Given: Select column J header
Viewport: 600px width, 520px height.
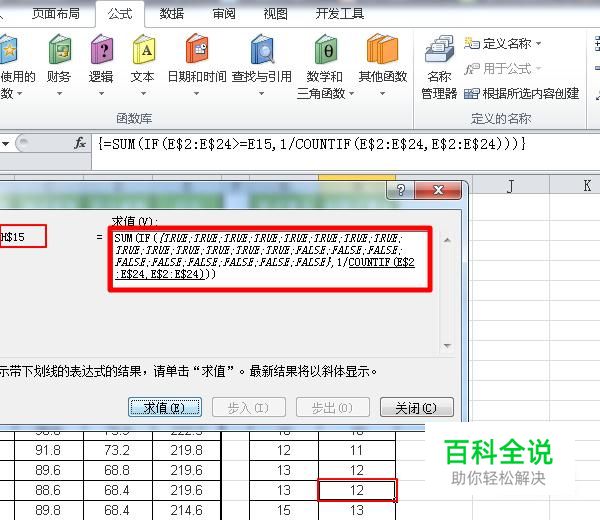Looking at the screenshot, I should [x=510, y=186].
